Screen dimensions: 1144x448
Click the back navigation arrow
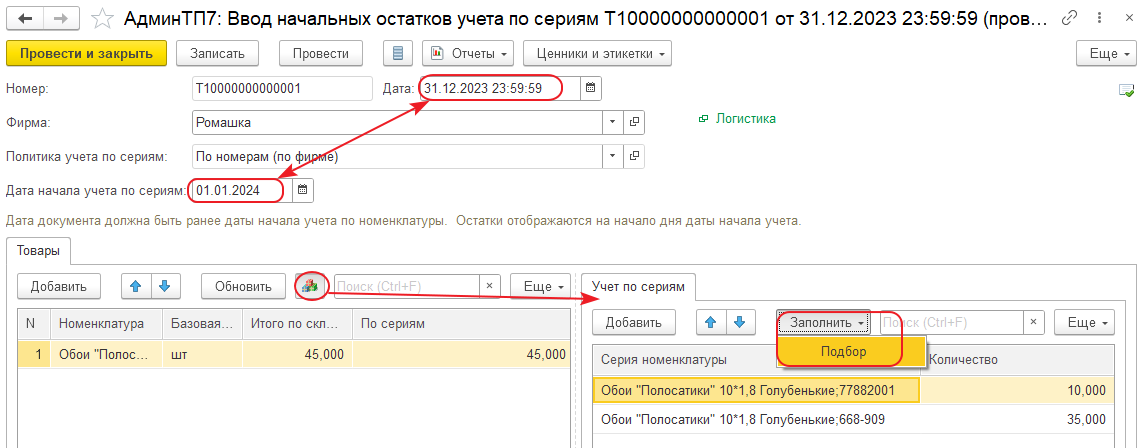26,18
